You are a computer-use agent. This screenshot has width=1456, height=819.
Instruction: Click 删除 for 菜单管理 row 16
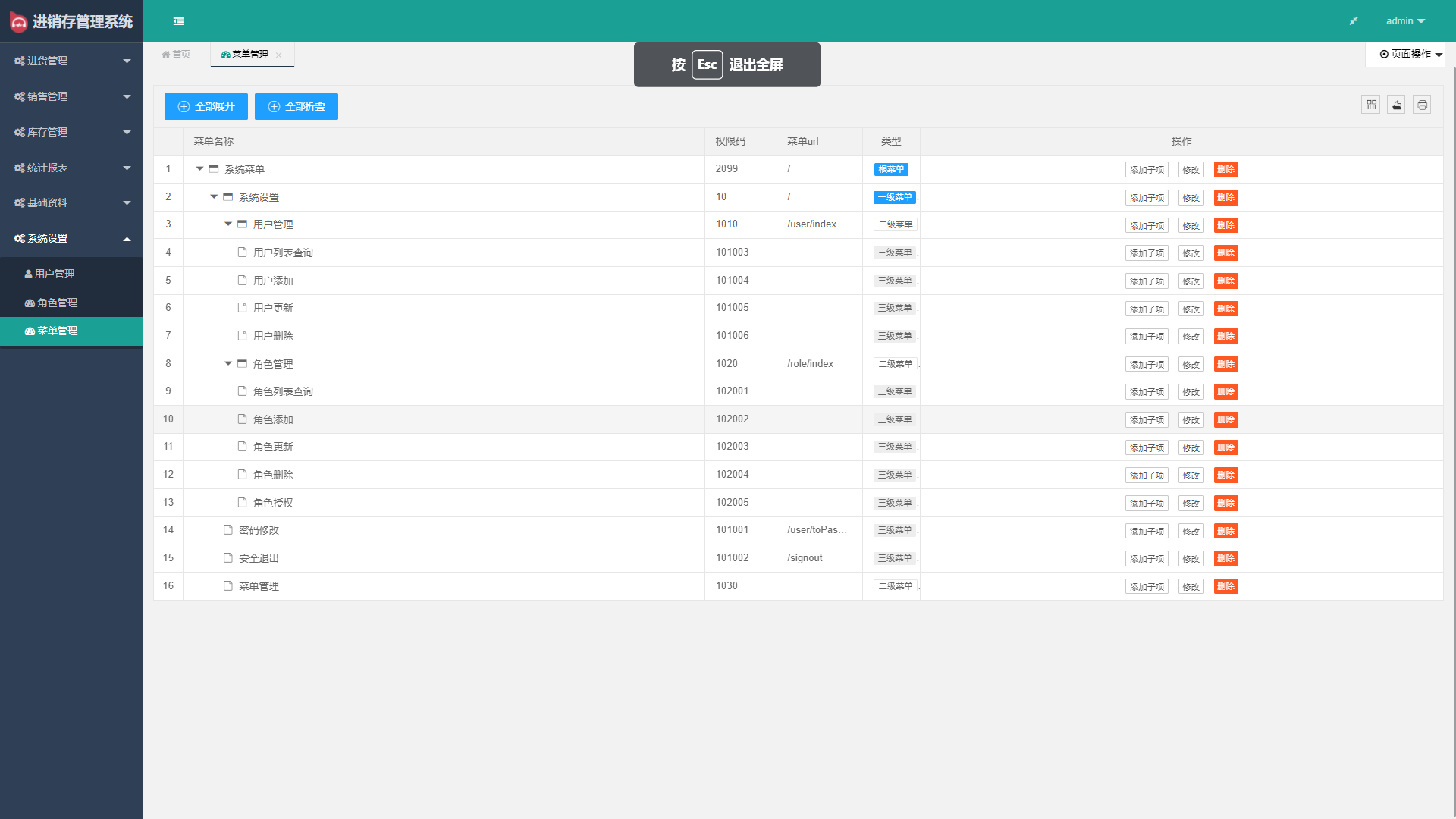1226,587
